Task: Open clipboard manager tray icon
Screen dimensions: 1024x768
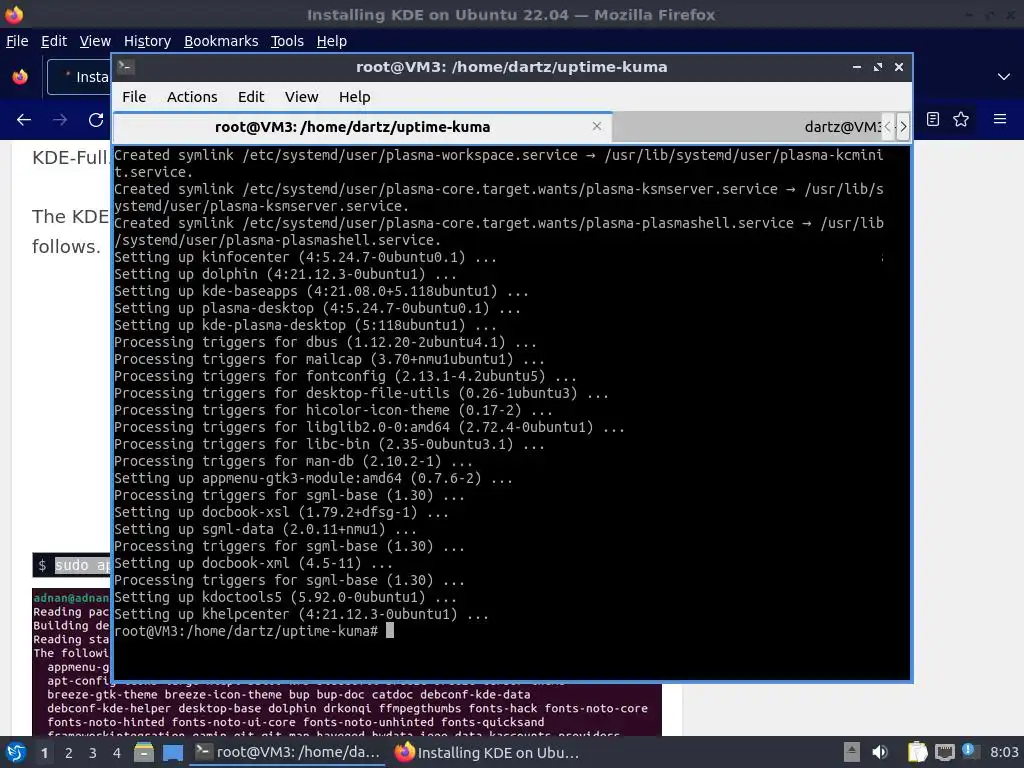Action: 917,752
